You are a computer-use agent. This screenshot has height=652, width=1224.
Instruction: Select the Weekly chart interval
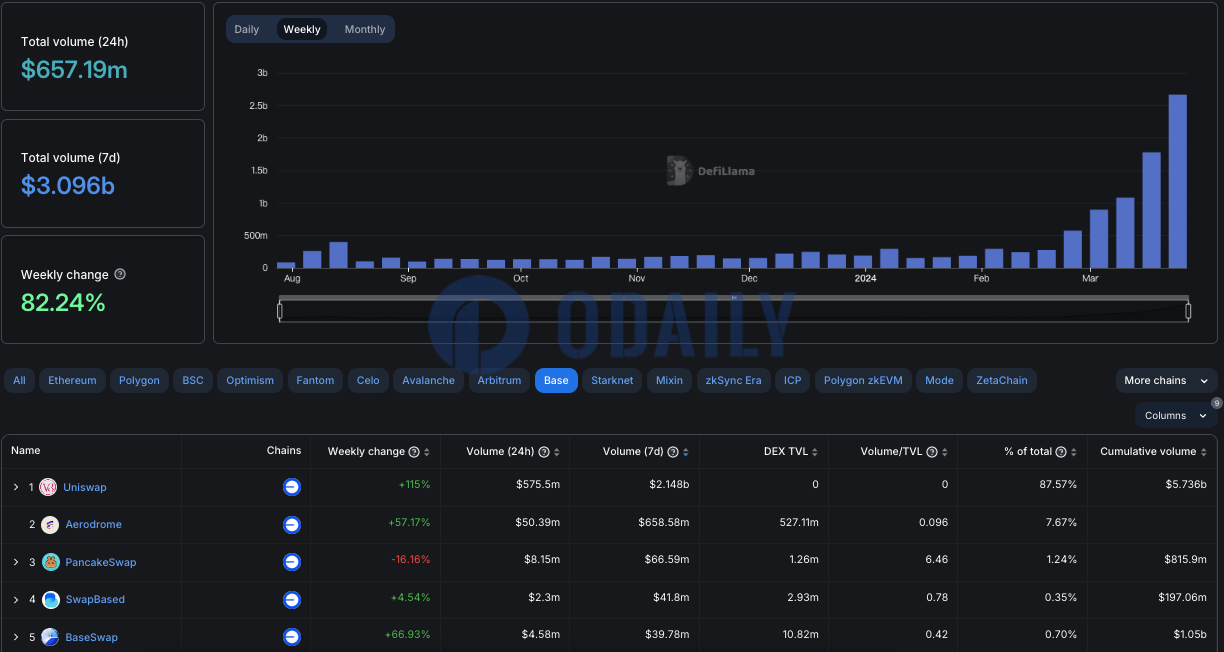pos(302,29)
